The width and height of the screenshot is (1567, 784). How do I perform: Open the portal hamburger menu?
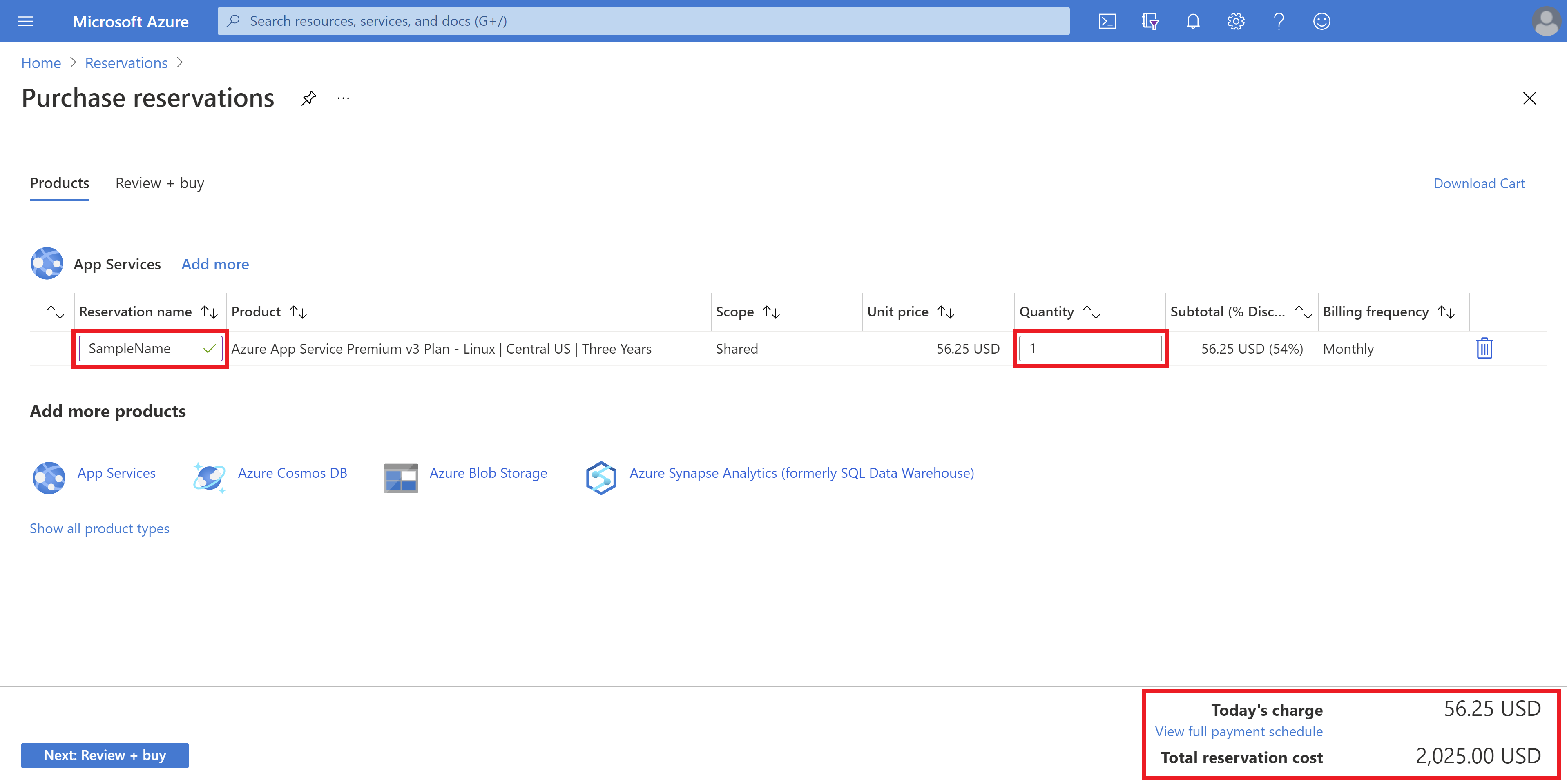pos(25,21)
